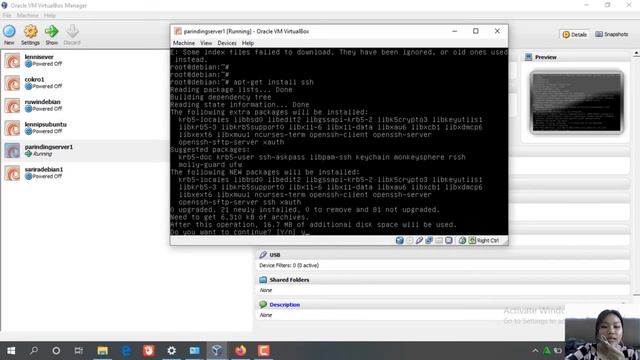Image resolution: width=640 pixels, height=360 pixels.
Task: Click the VM preview thumbnail
Action: 576,102
